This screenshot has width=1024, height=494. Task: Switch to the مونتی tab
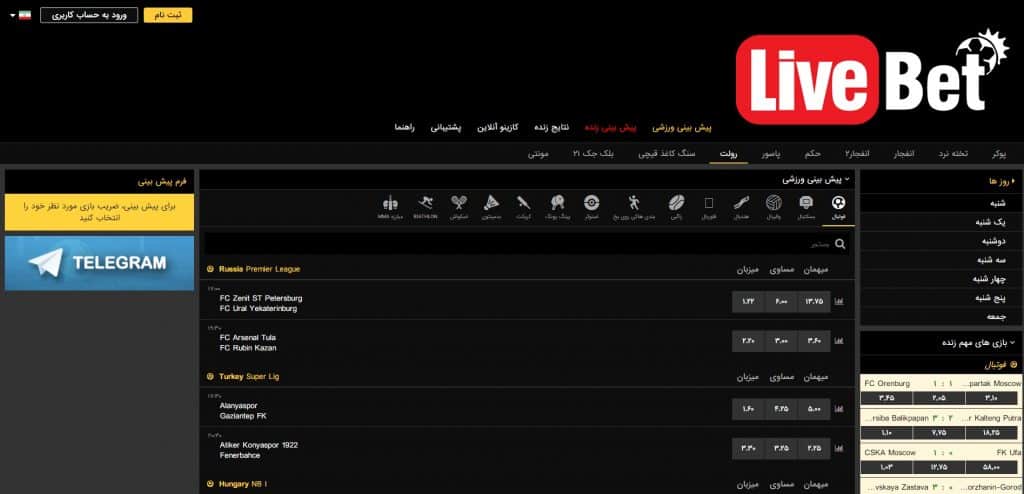pyautogui.click(x=538, y=154)
